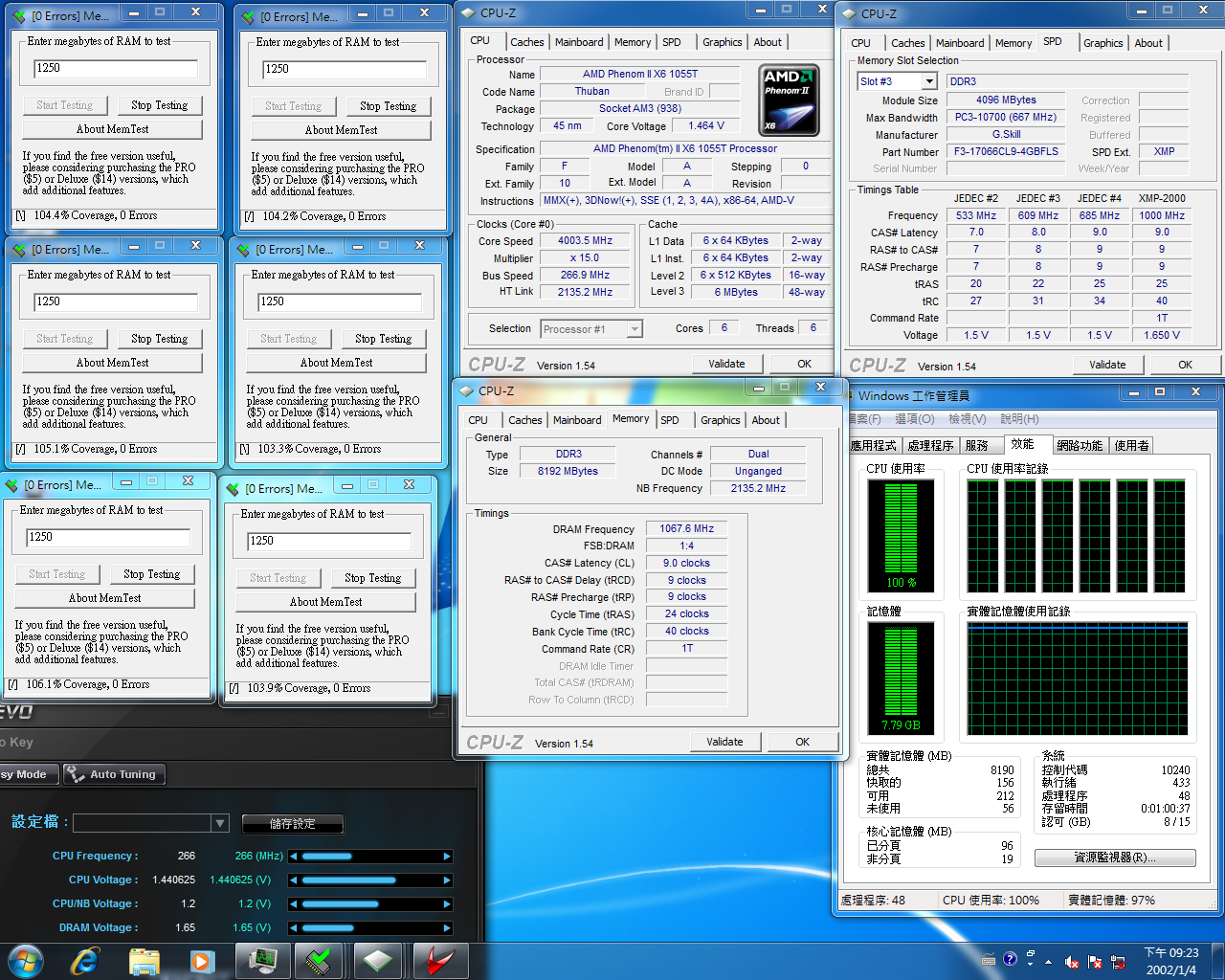Click RAM megabytes field in 104.2% MemTest
Image resolution: width=1225 pixels, height=980 pixels.
[345, 69]
